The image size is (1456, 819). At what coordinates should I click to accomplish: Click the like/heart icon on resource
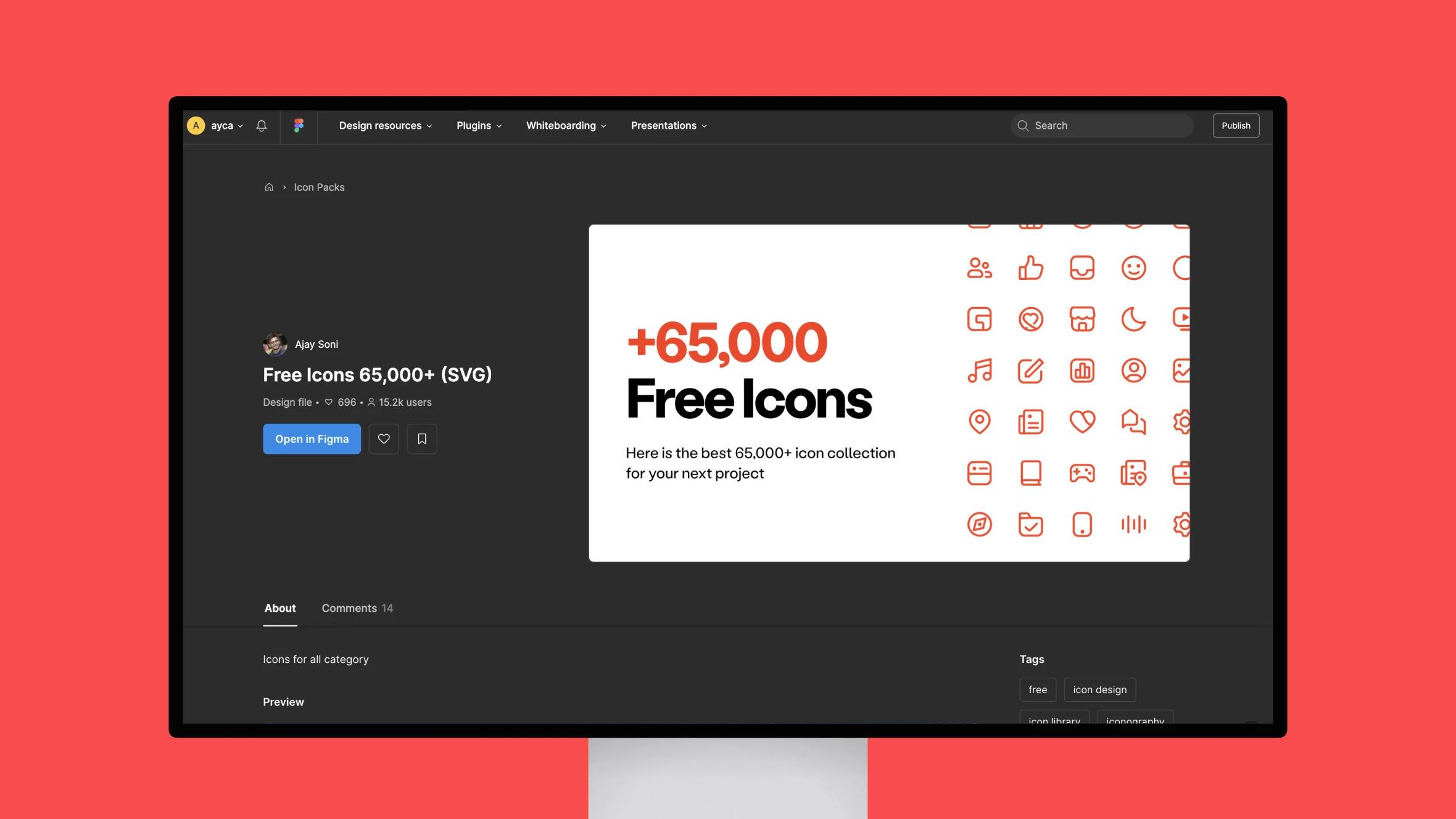pyautogui.click(x=384, y=438)
